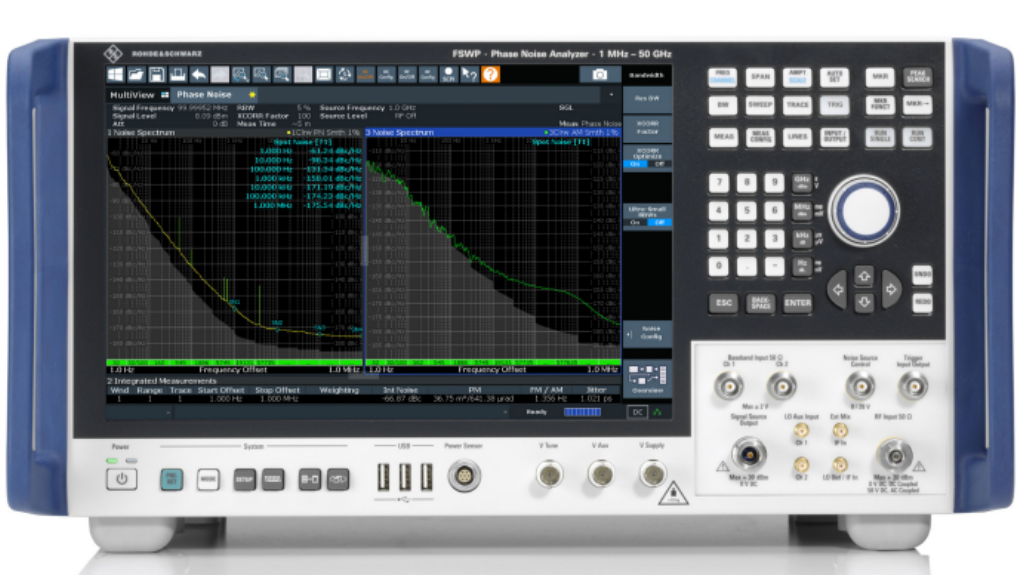Click the rotary knob
This screenshot has height=588, width=1022.
pyautogui.click(x=864, y=211)
